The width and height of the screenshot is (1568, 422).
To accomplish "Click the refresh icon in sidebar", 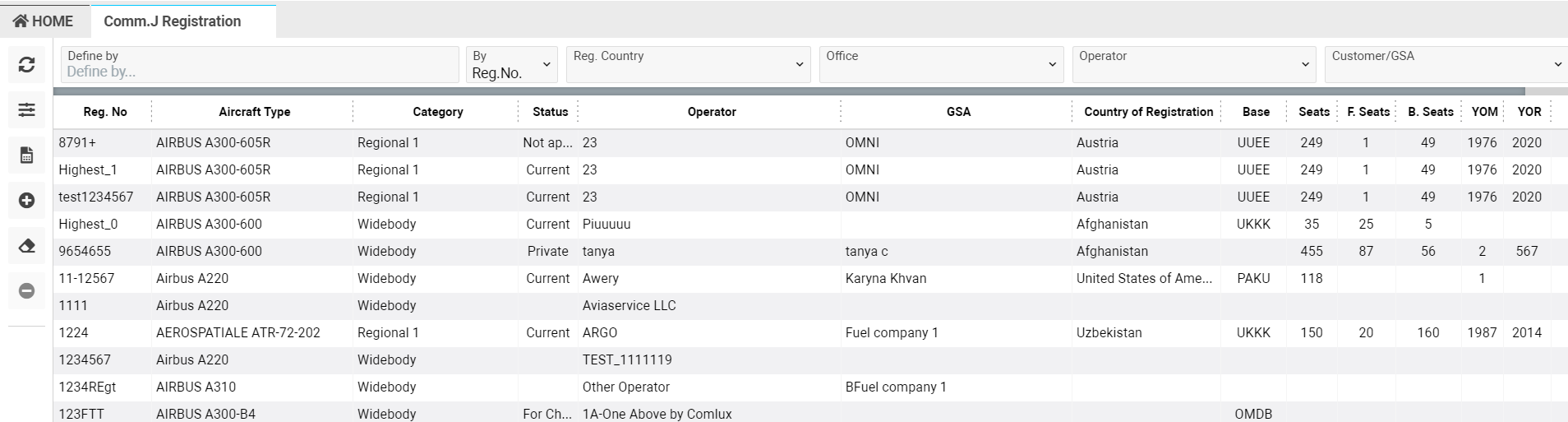I will tap(26, 65).
